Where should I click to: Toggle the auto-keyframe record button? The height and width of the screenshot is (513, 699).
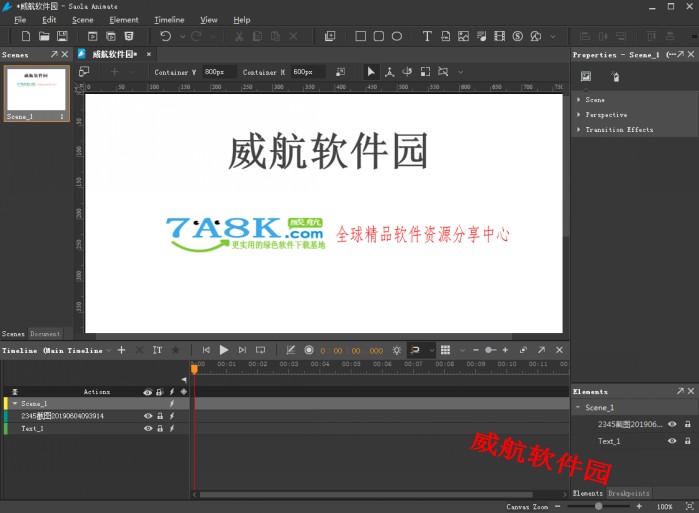(308, 350)
